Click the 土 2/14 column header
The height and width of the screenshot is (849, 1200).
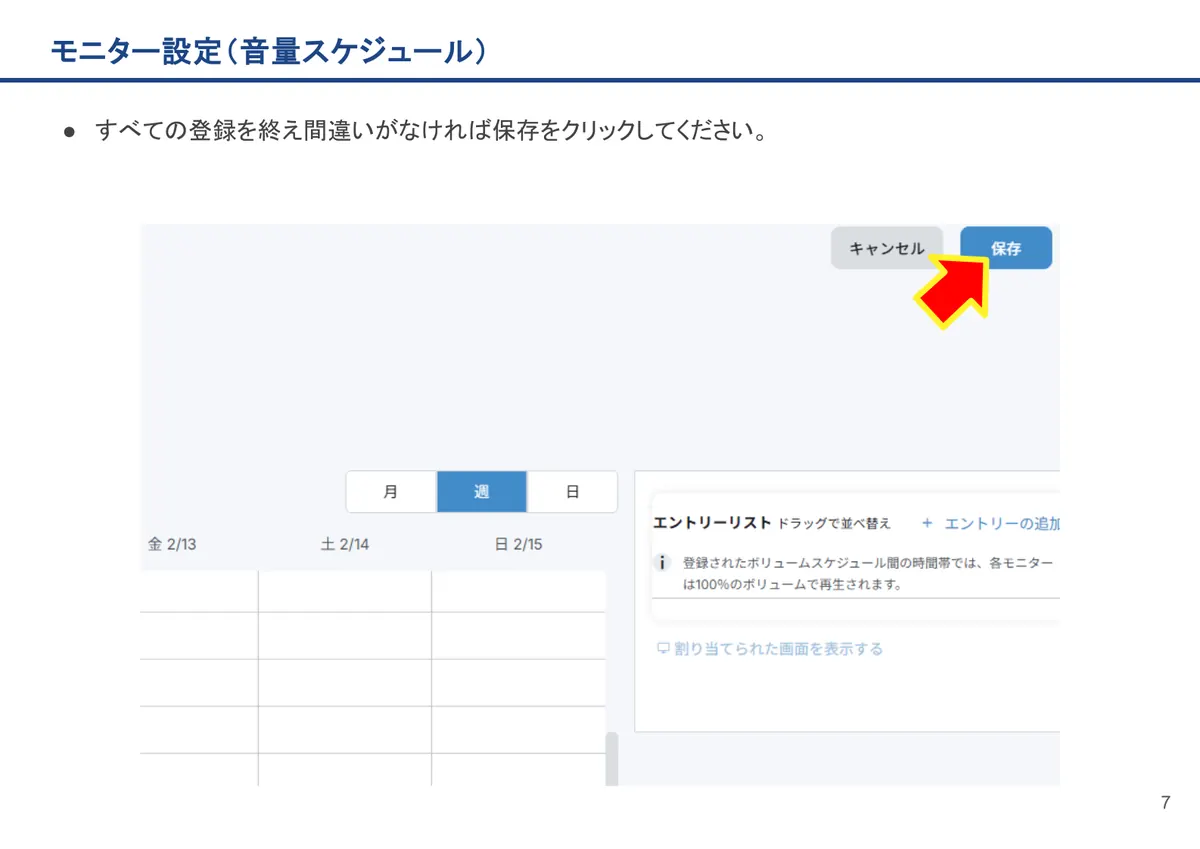pyautogui.click(x=345, y=545)
